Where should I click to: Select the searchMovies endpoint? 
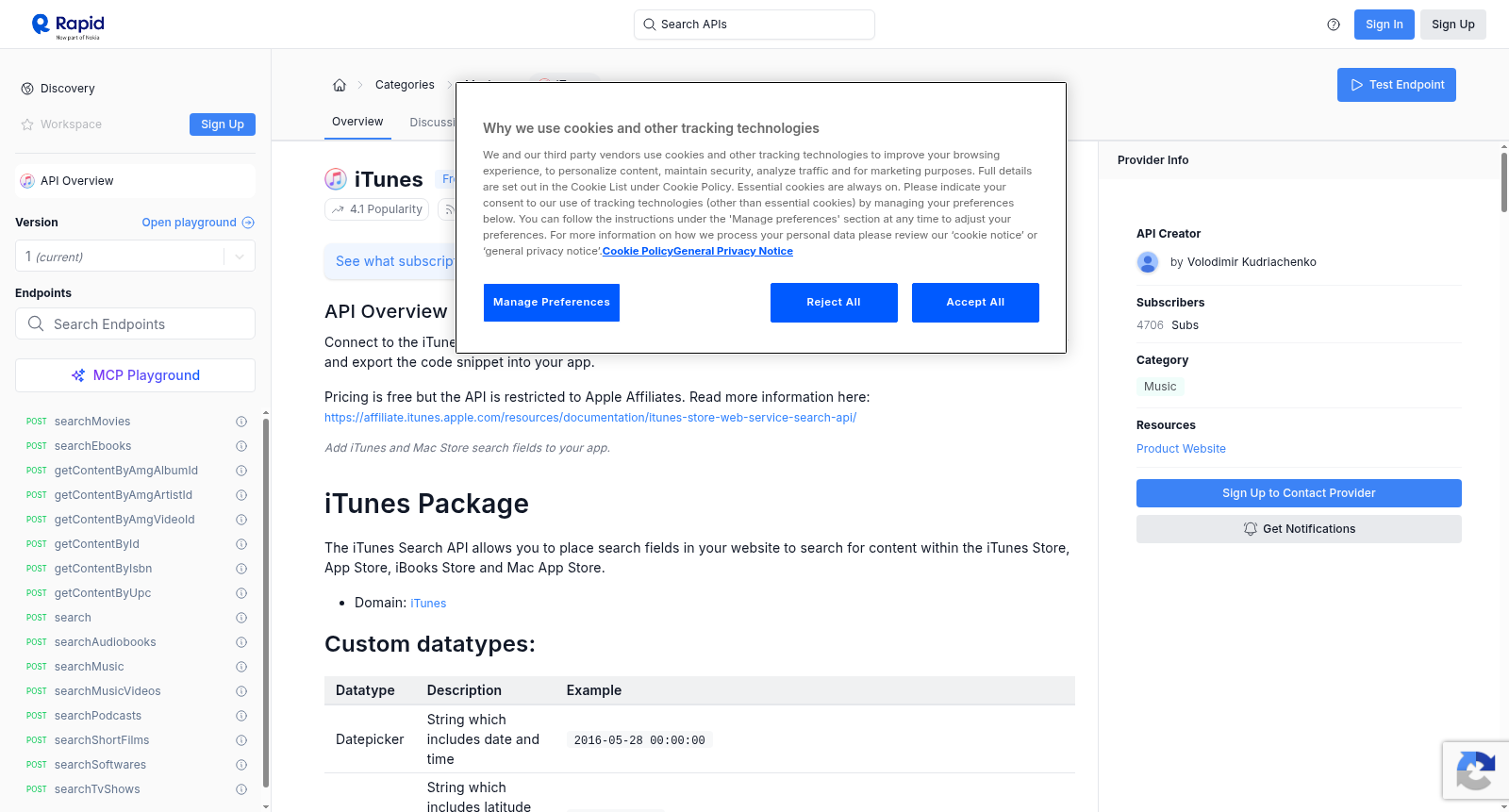pos(92,422)
